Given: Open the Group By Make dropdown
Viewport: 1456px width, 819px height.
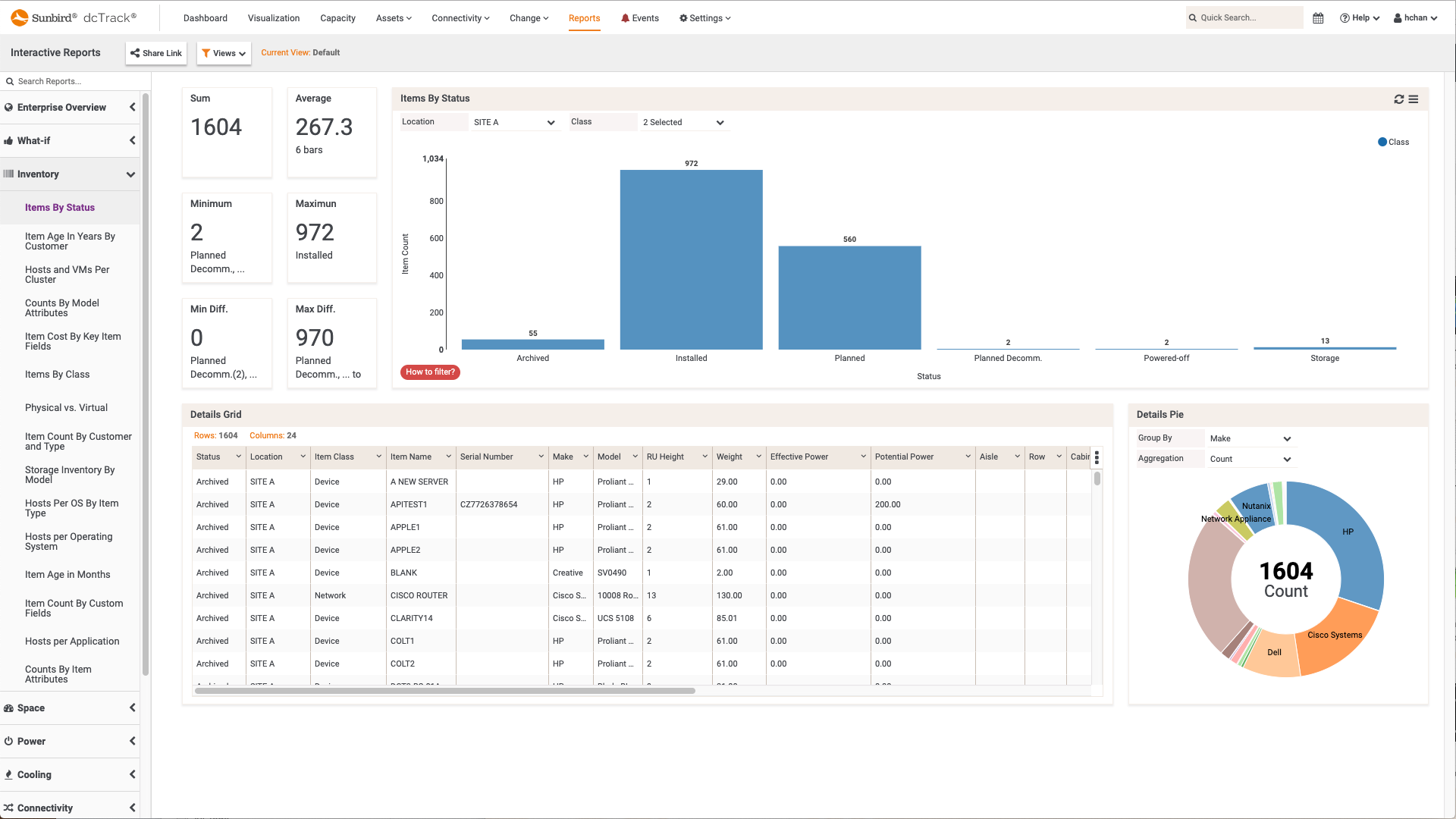Looking at the screenshot, I should 1250,438.
